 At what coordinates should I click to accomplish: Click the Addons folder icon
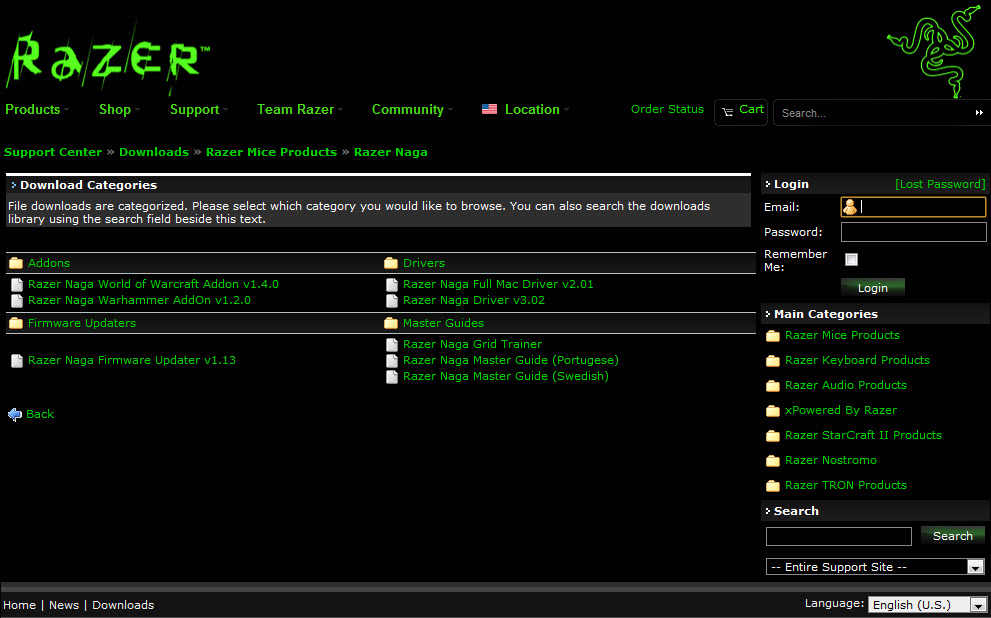tap(16, 263)
